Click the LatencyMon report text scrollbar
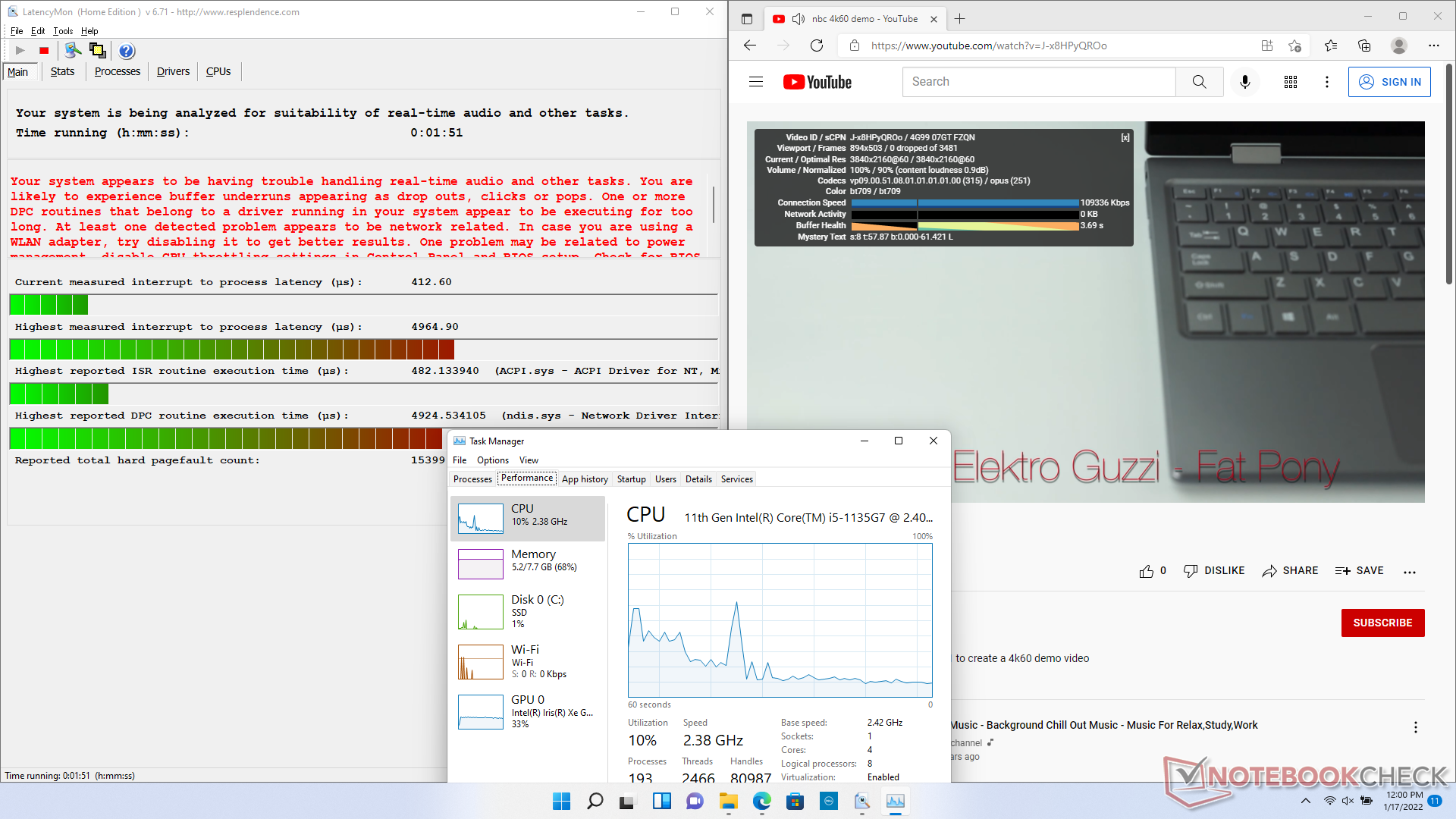 point(713,205)
